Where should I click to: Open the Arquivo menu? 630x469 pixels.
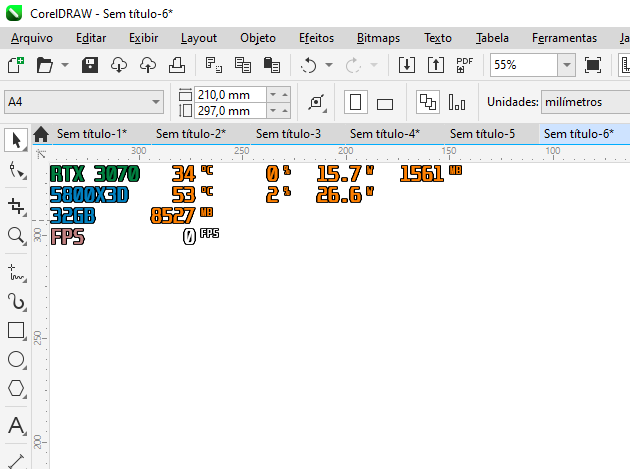coord(32,38)
